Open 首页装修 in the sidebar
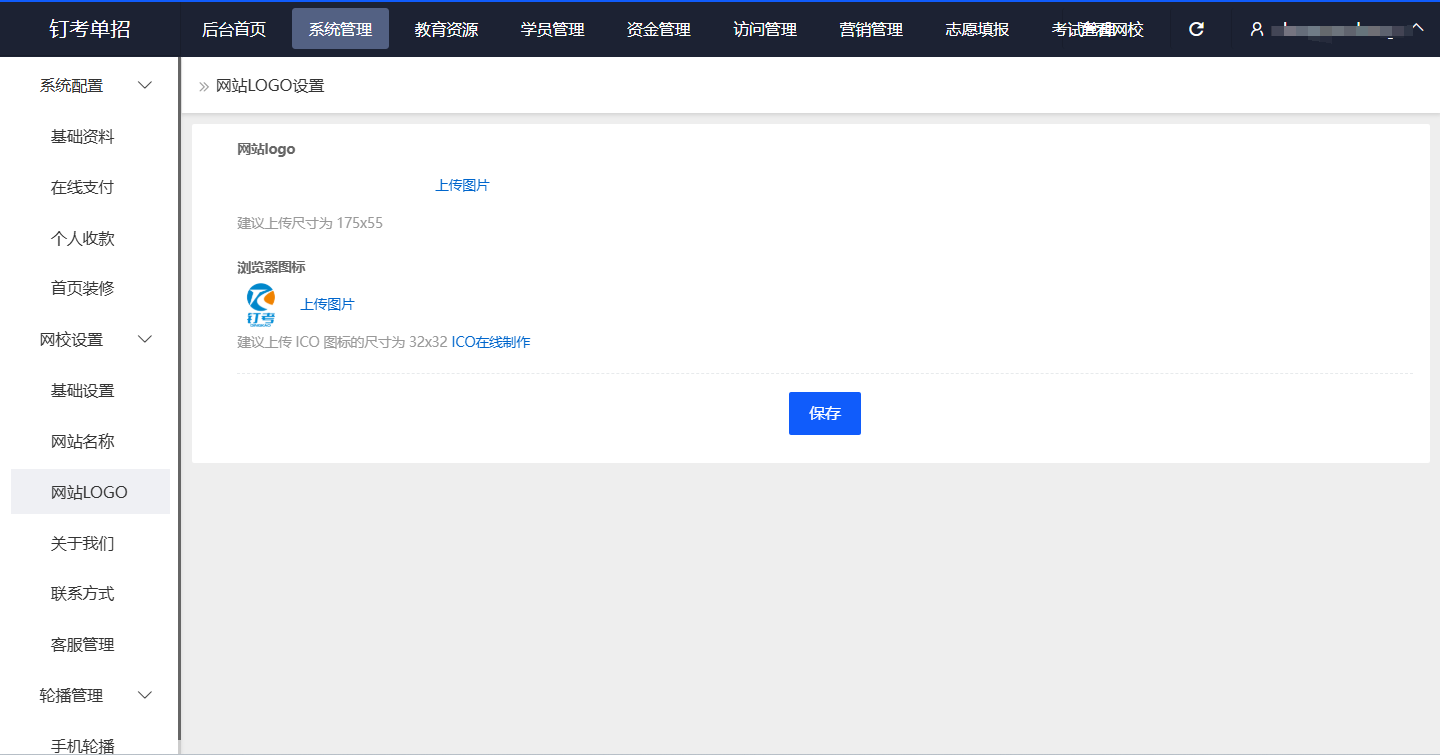This screenshot has height=755, width=1440. [83, 288]
